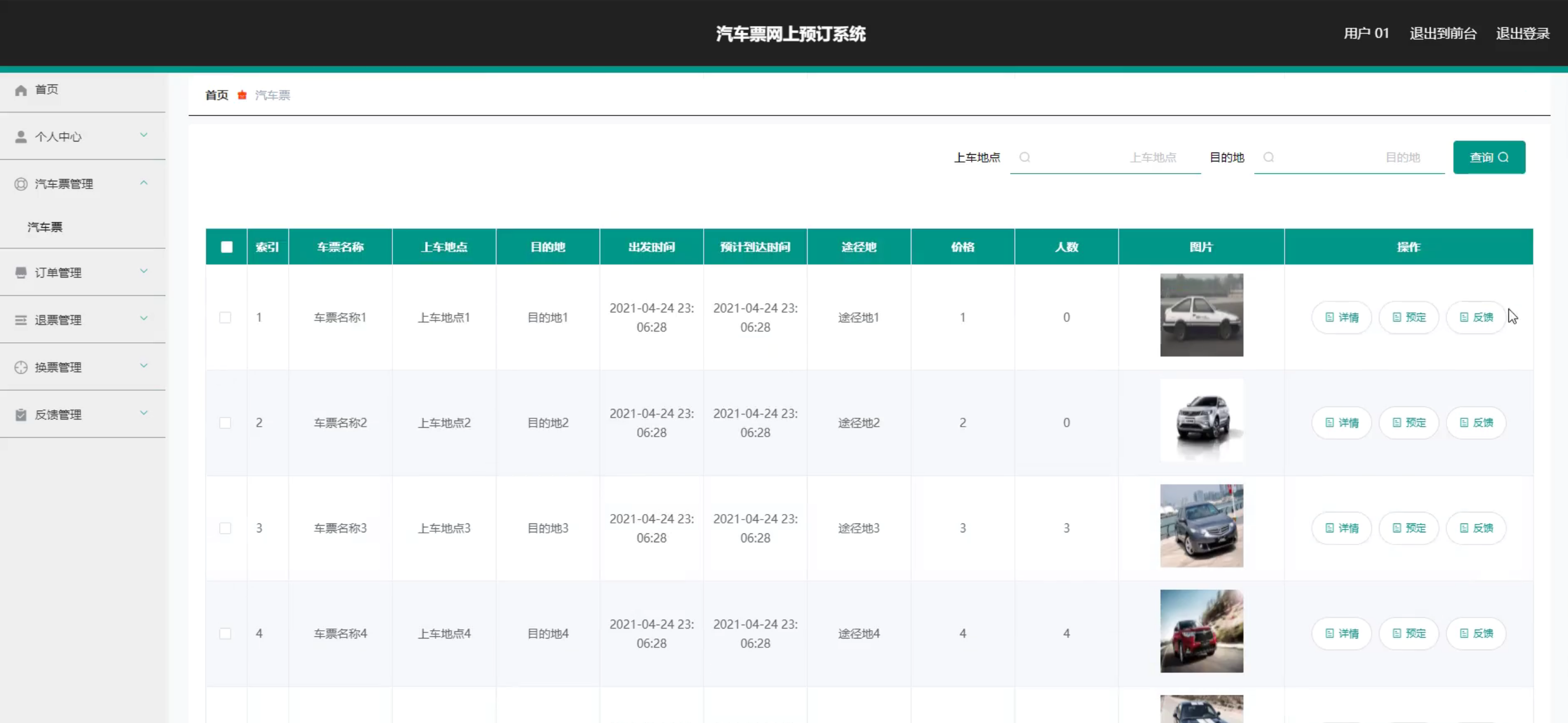
Task: Collapse the 汽车票管理 menu chevron
Action: click(144, 182)
